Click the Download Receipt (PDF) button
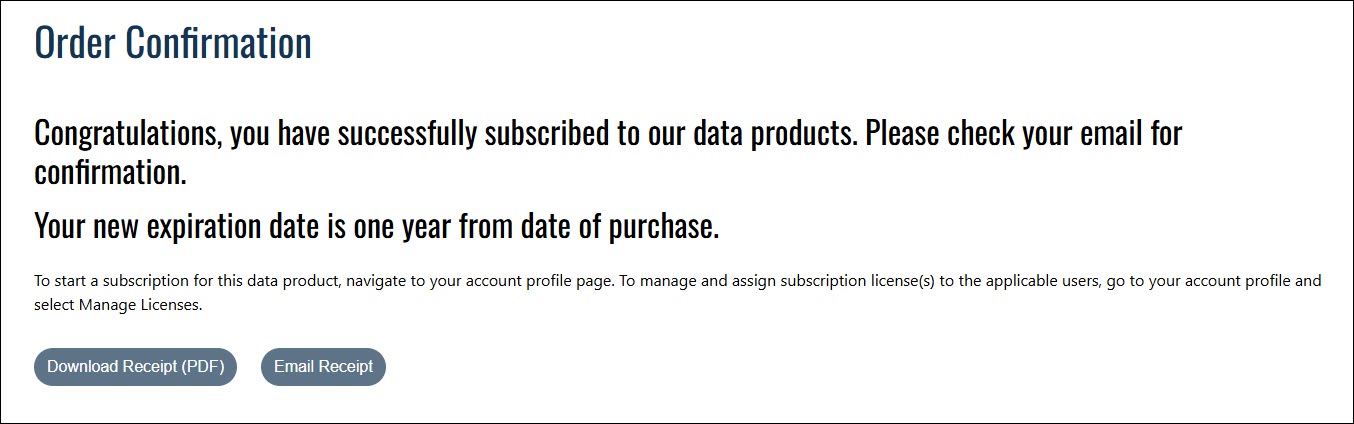The width and height of the screenshot is (1354, 424). [x=135, y=367]
